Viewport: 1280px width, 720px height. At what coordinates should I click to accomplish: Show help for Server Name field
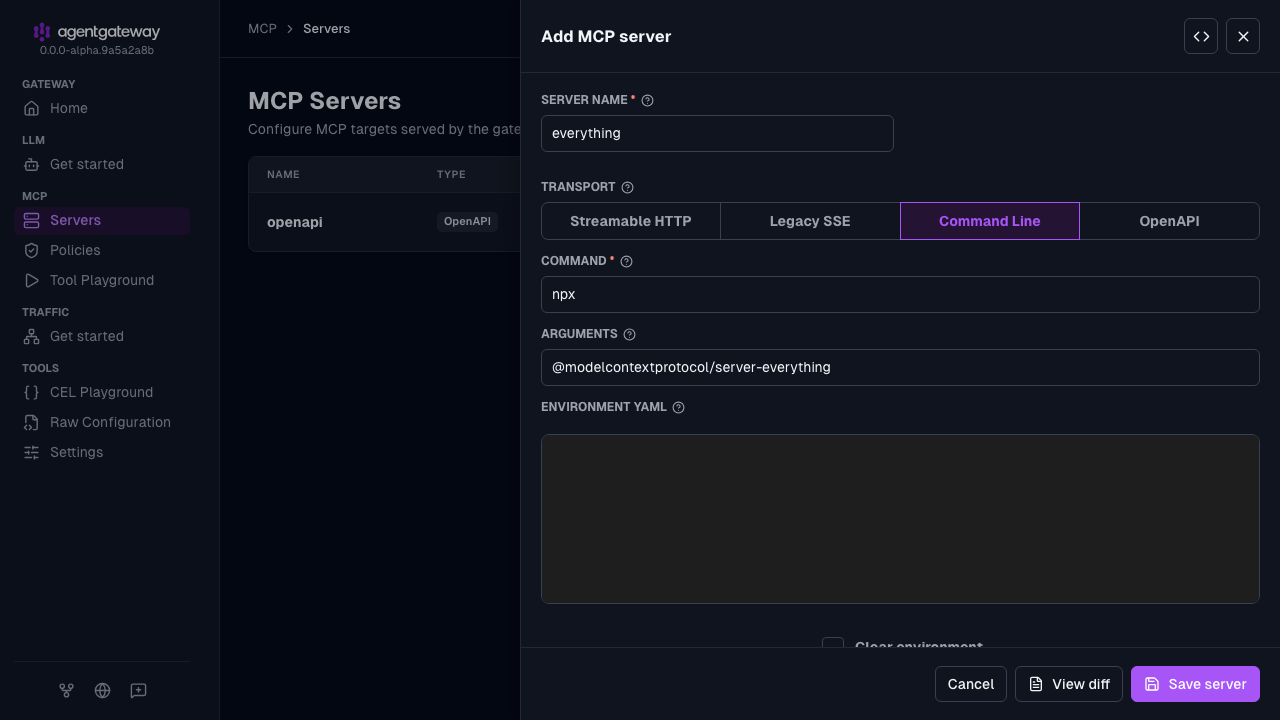click(647, 100)
